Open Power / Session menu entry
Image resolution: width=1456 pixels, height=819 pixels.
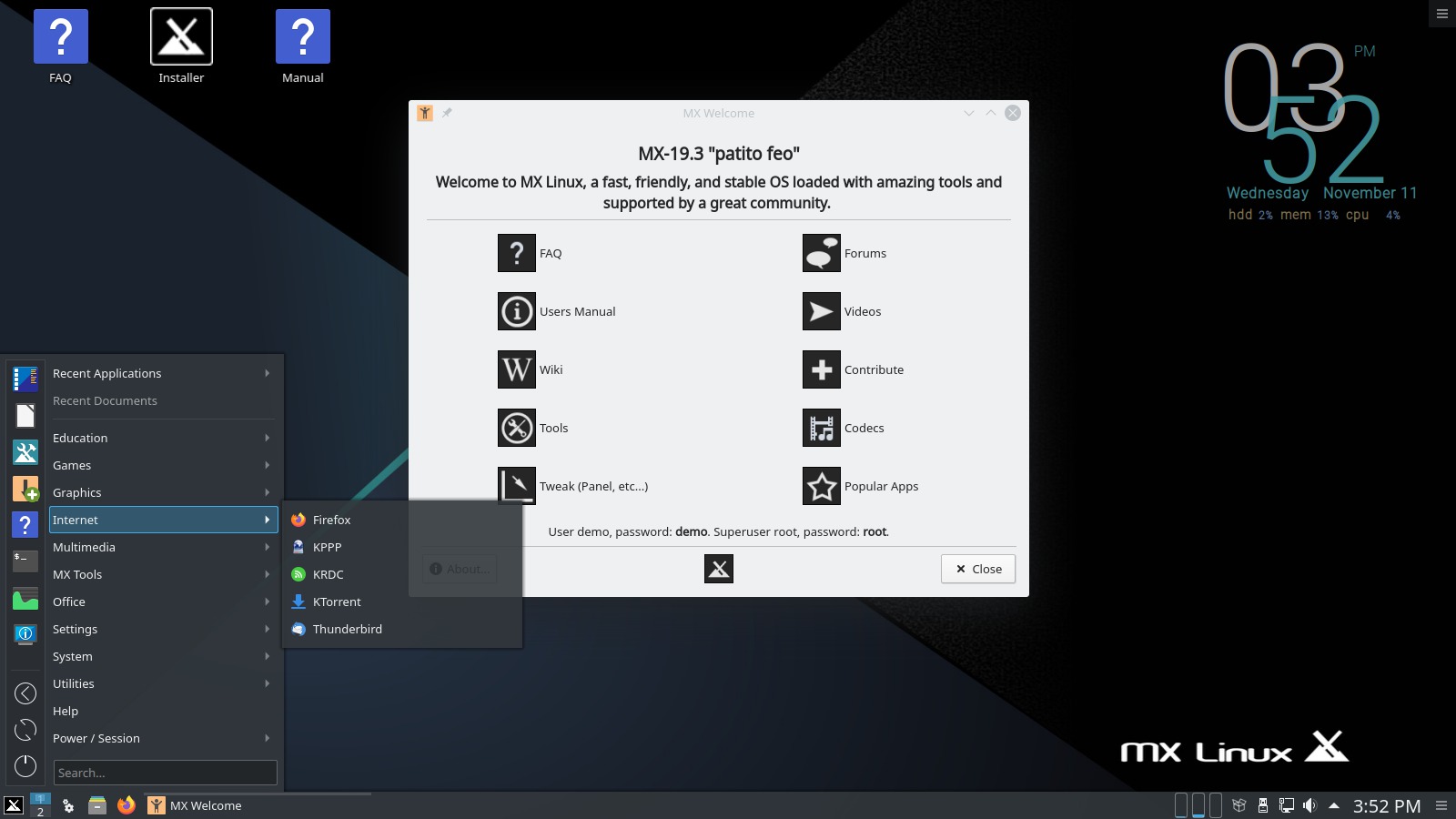coord(163,738)
